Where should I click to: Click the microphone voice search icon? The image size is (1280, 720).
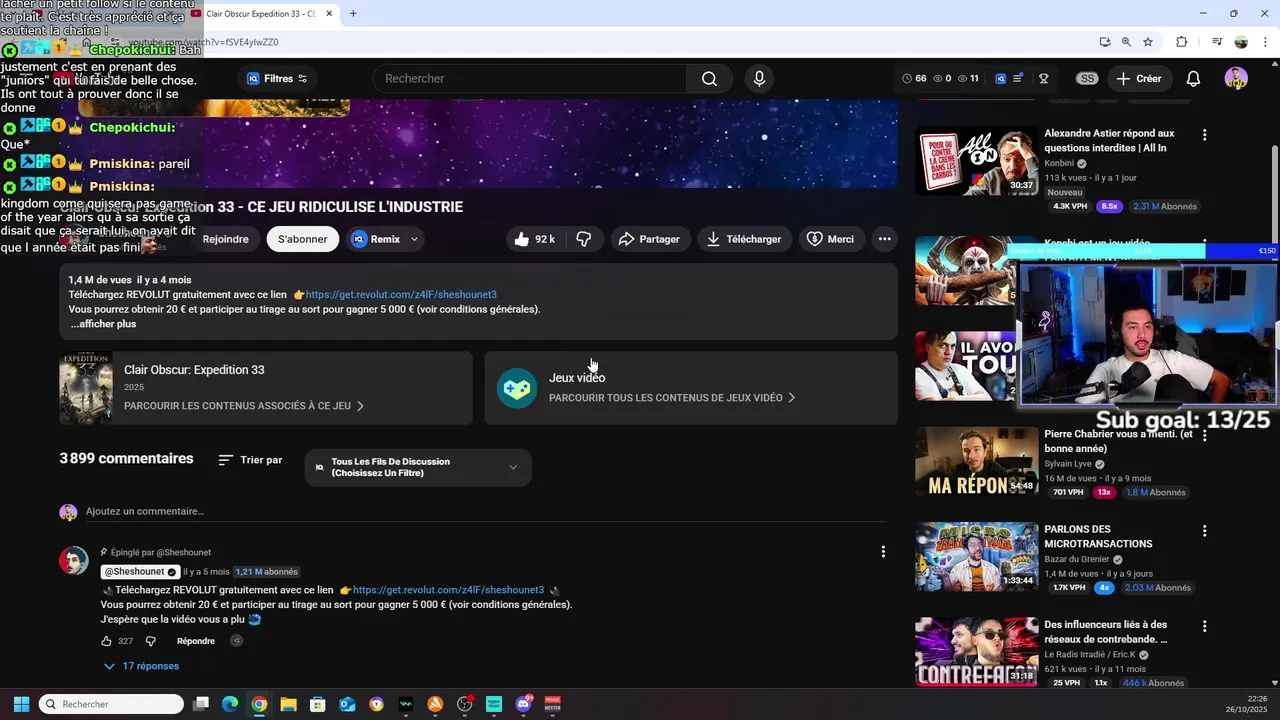(x=759, y=78)
